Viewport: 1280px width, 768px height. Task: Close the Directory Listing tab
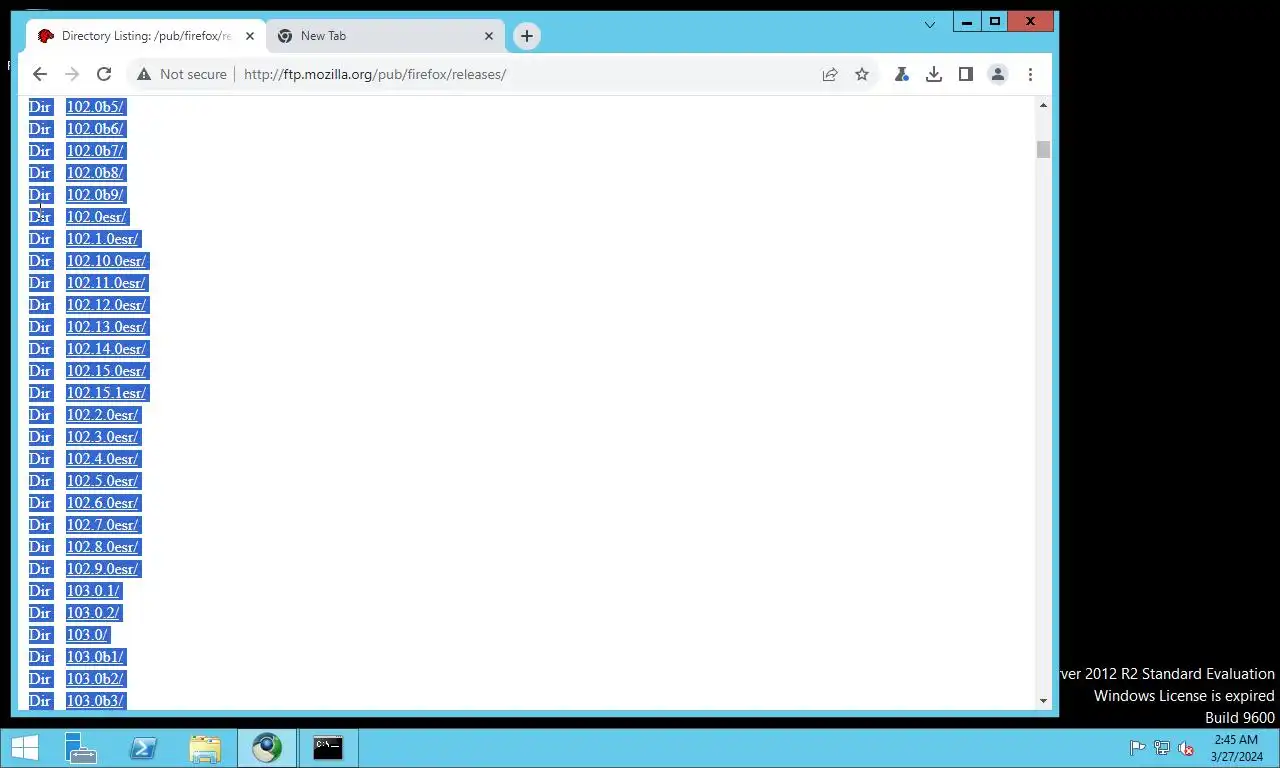click(250, 36)
